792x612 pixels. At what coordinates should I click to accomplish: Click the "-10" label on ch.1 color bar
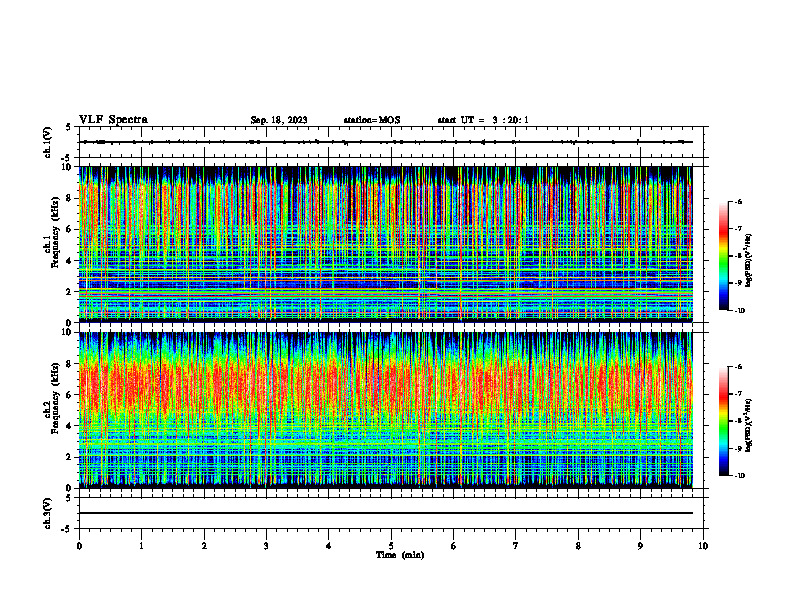[x=740, y=311]
